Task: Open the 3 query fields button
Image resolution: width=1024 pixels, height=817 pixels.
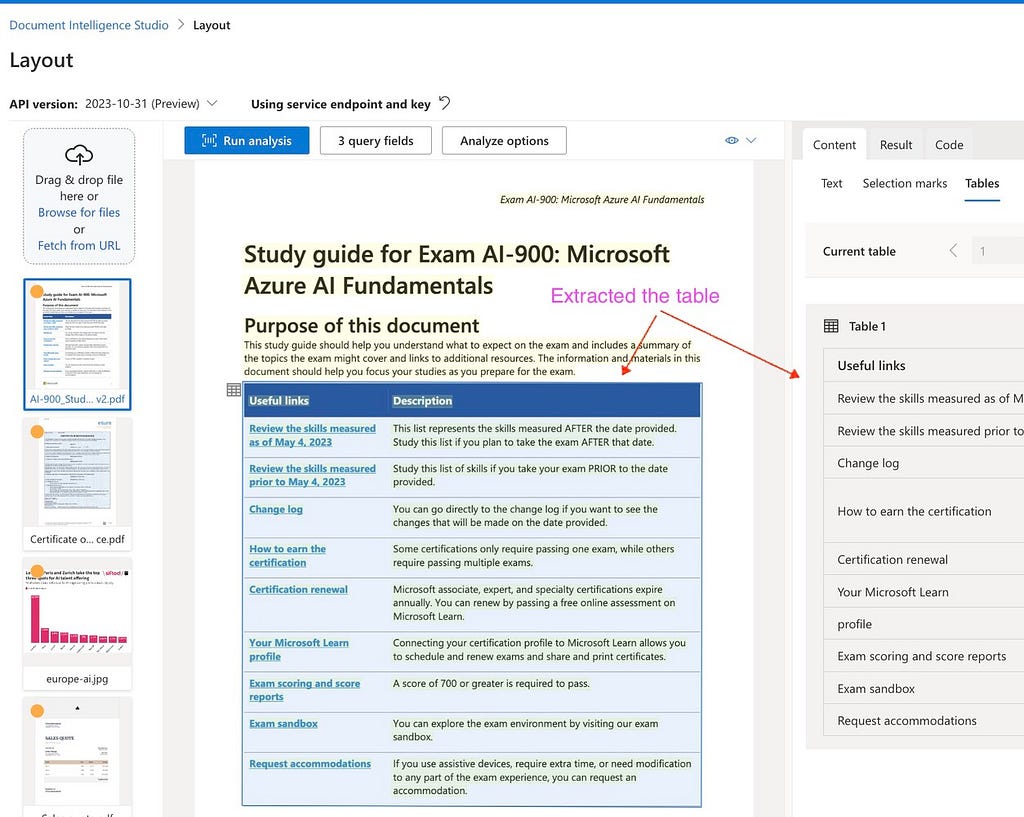Action: pos(376,140)
